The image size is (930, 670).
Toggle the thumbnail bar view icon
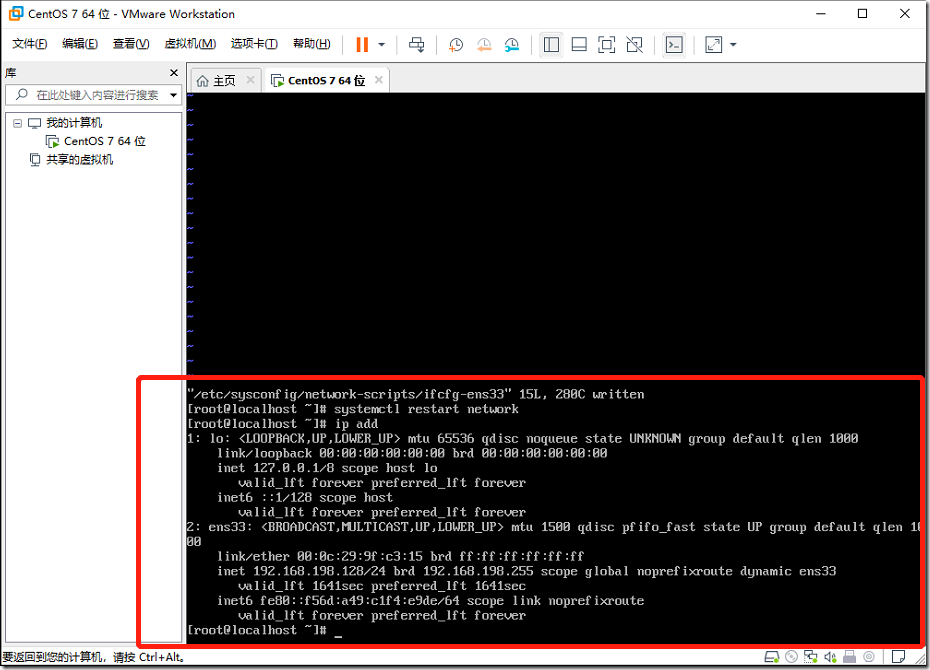[x=579, y=44]
